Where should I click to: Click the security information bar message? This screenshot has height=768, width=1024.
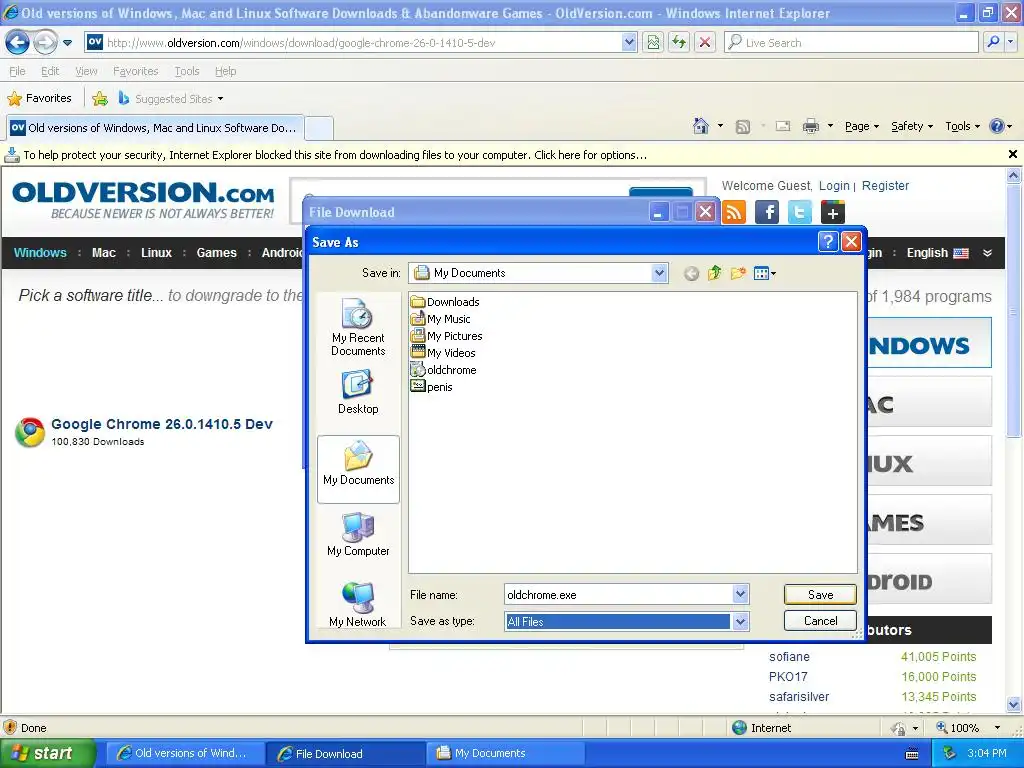click(335, 155)
